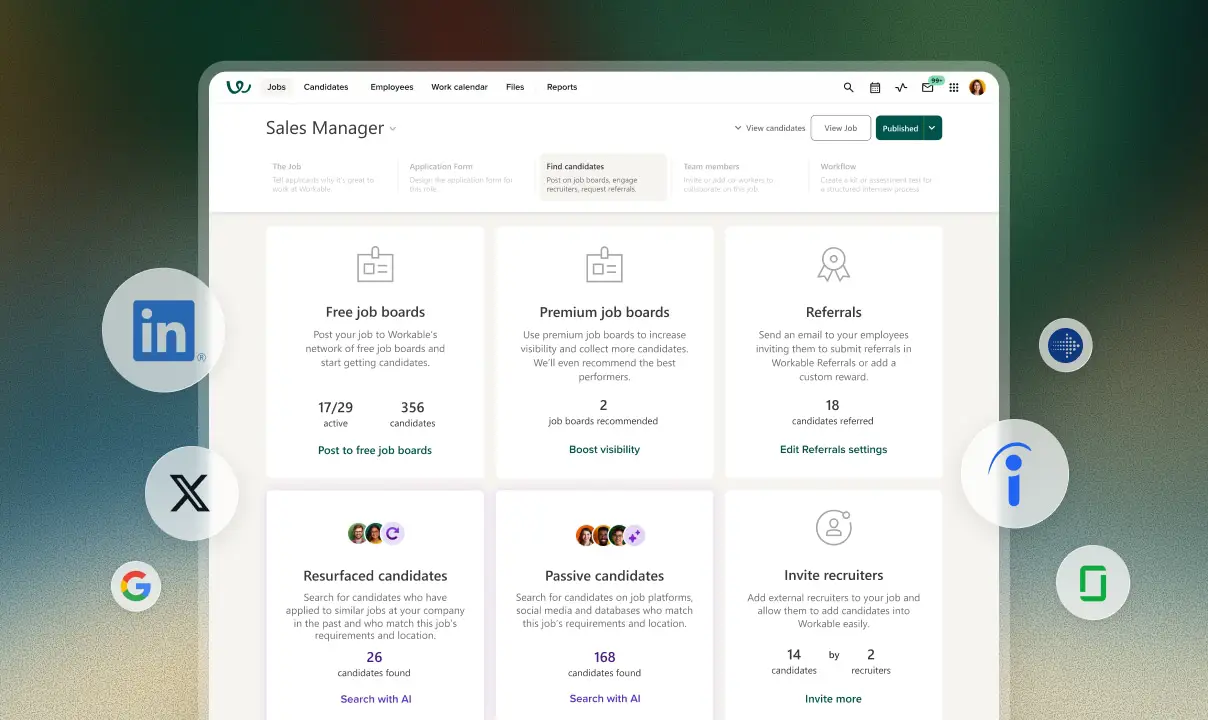Image resolution: width=1208 pixels, height=720 pixels.
Task: Click the Premium job boards heading
Action: [x=604, y=312]
